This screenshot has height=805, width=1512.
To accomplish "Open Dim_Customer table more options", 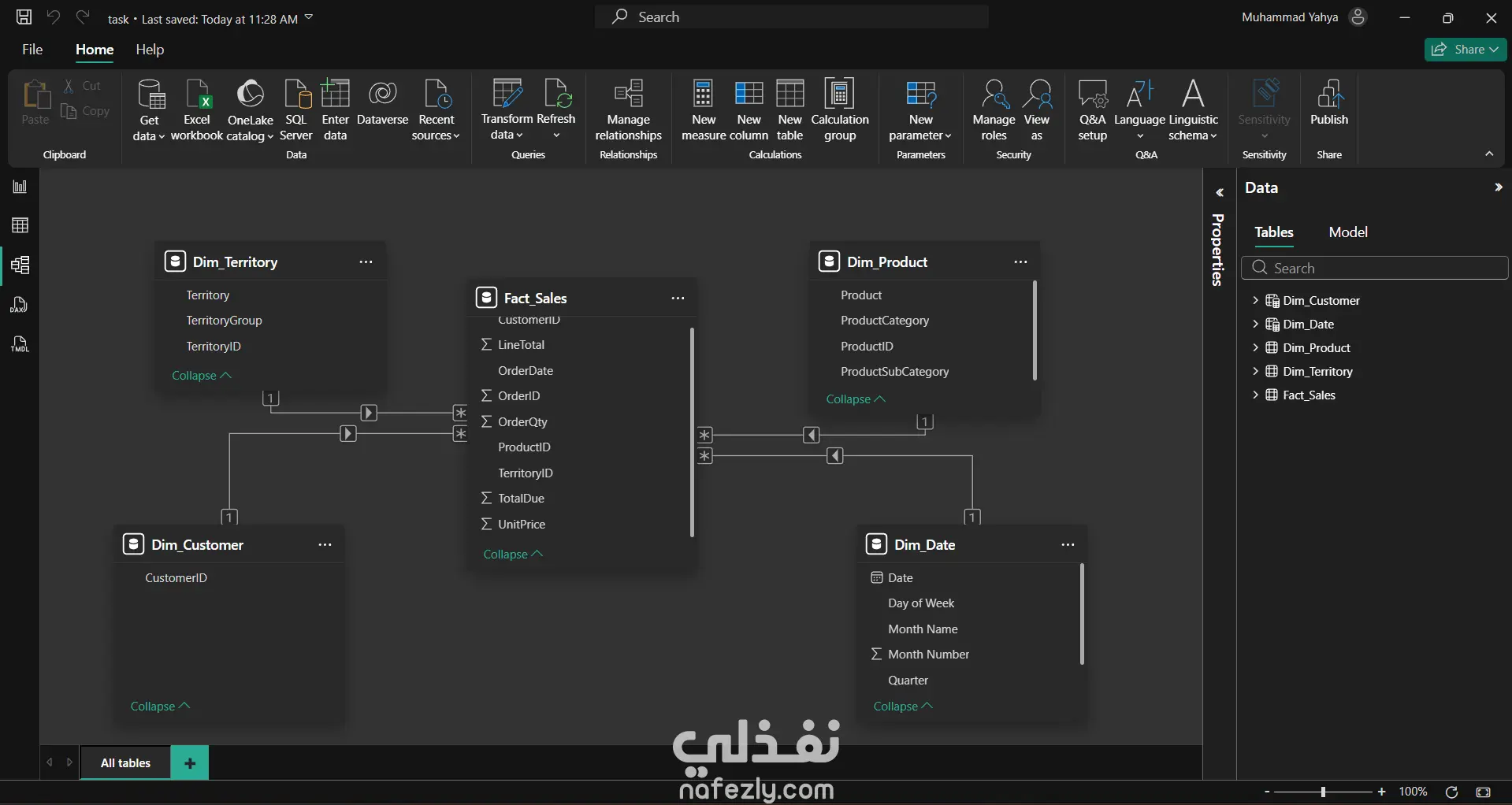I will click(325, 545).
